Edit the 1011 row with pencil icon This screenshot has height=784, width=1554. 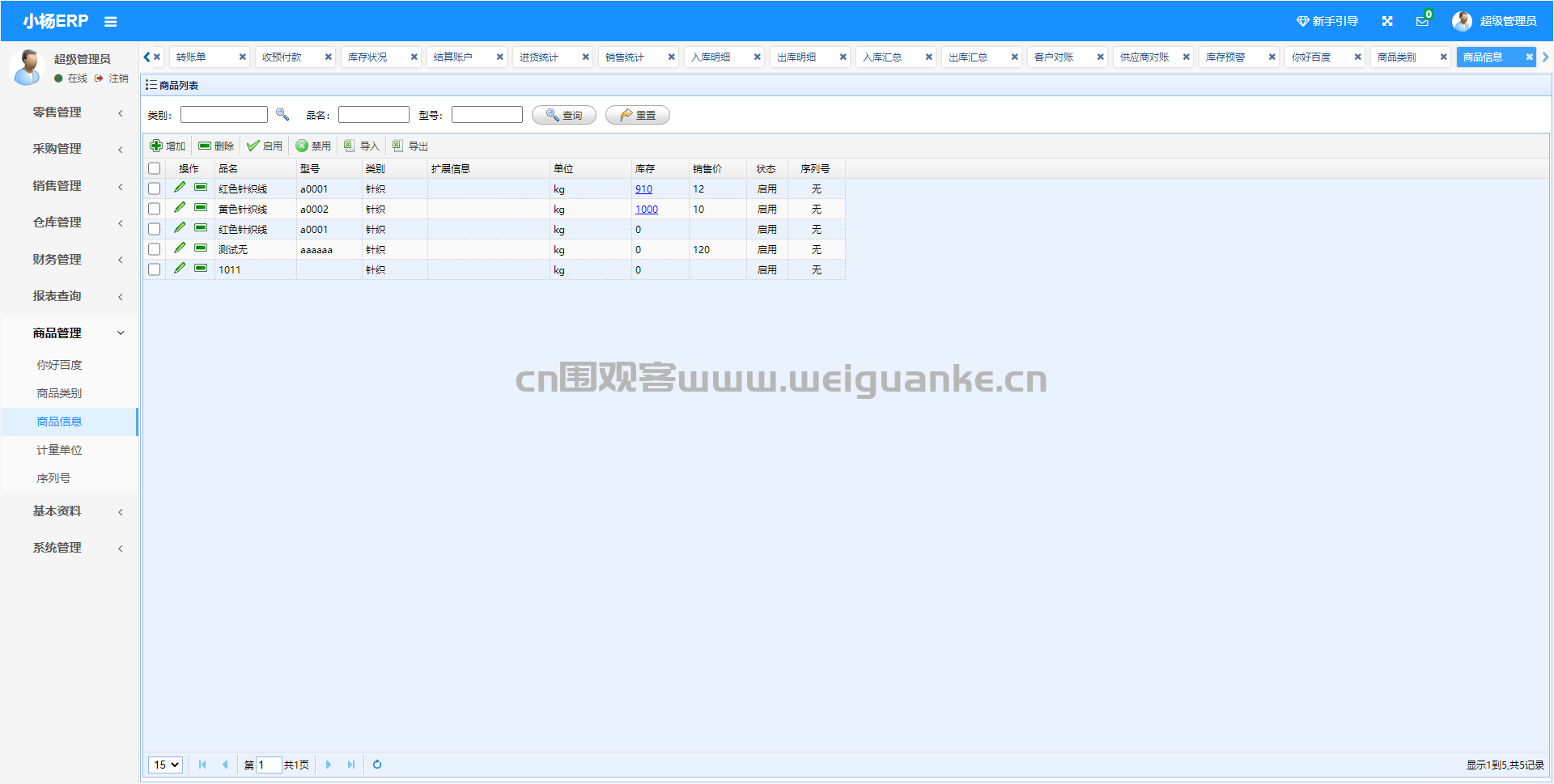180,269
